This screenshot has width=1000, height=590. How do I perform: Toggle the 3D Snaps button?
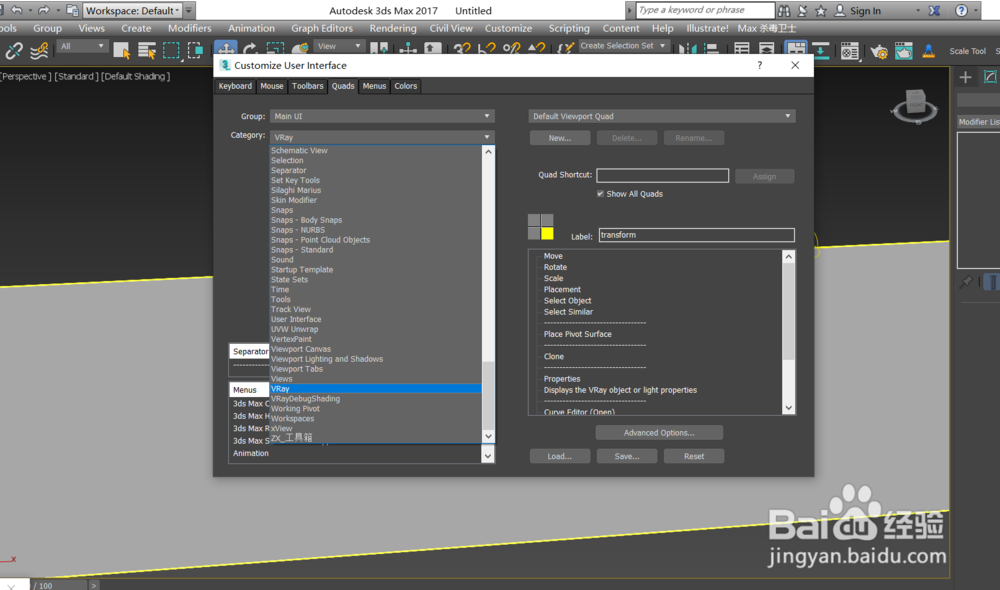[462, 49]
